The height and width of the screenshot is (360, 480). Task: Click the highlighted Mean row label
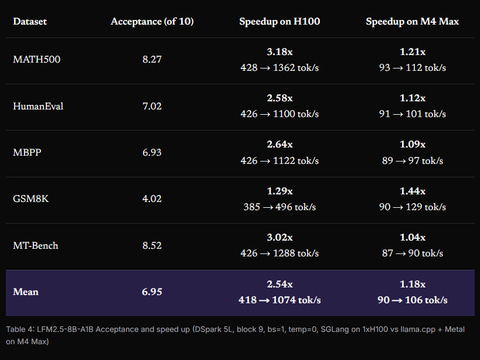(x=26, y=292)
